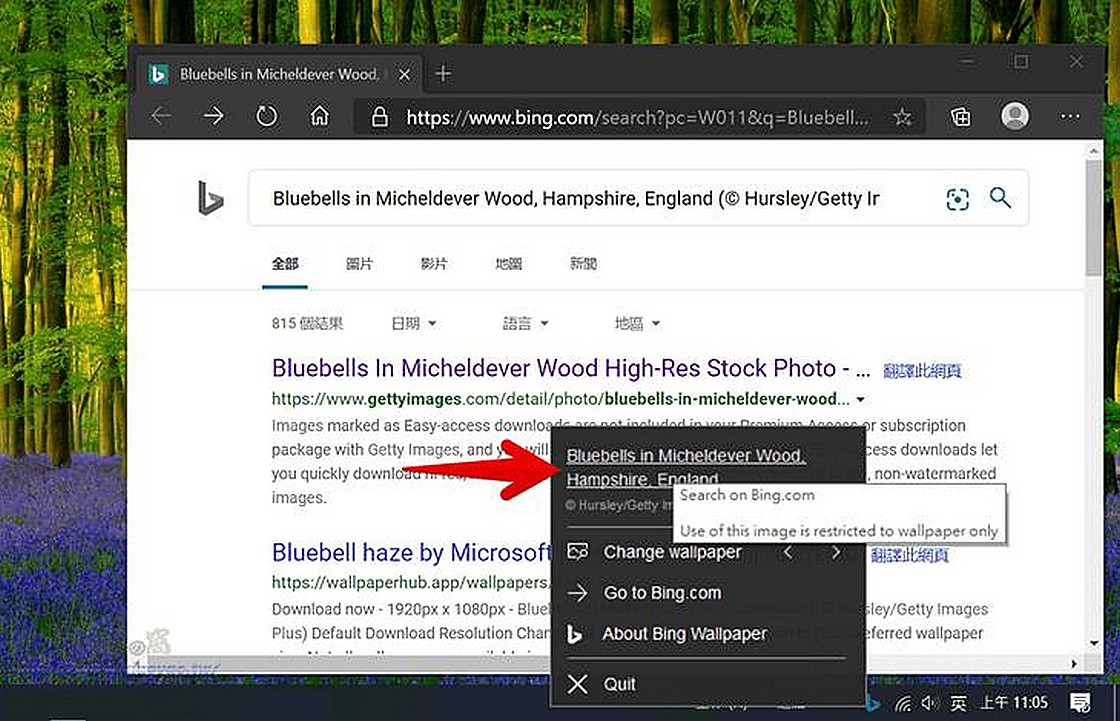Open the Collections icon in toolbar

pyautogui.click(x=961, y=116)
